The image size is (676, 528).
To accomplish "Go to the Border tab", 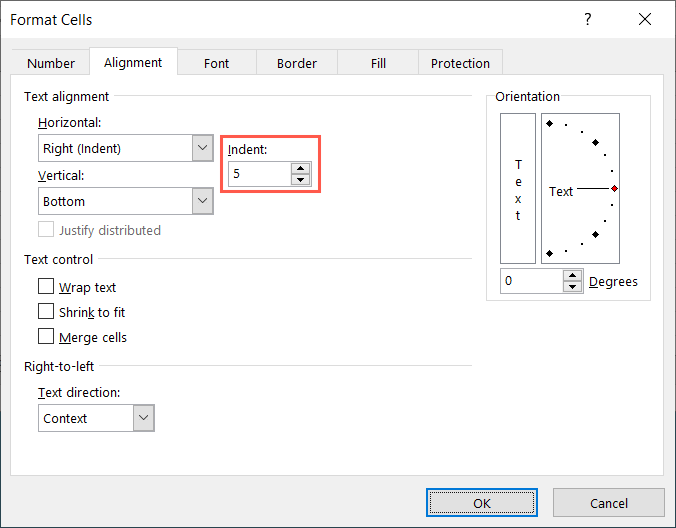I will [x=297, y=63].
